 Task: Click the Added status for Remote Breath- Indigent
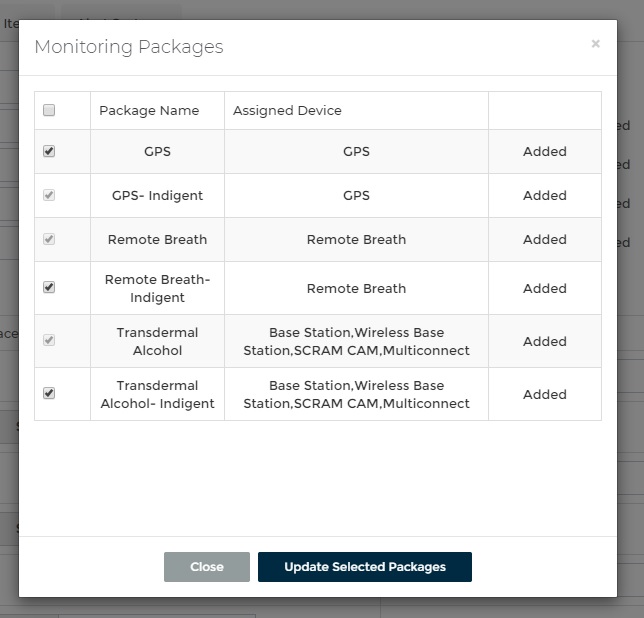544,288
